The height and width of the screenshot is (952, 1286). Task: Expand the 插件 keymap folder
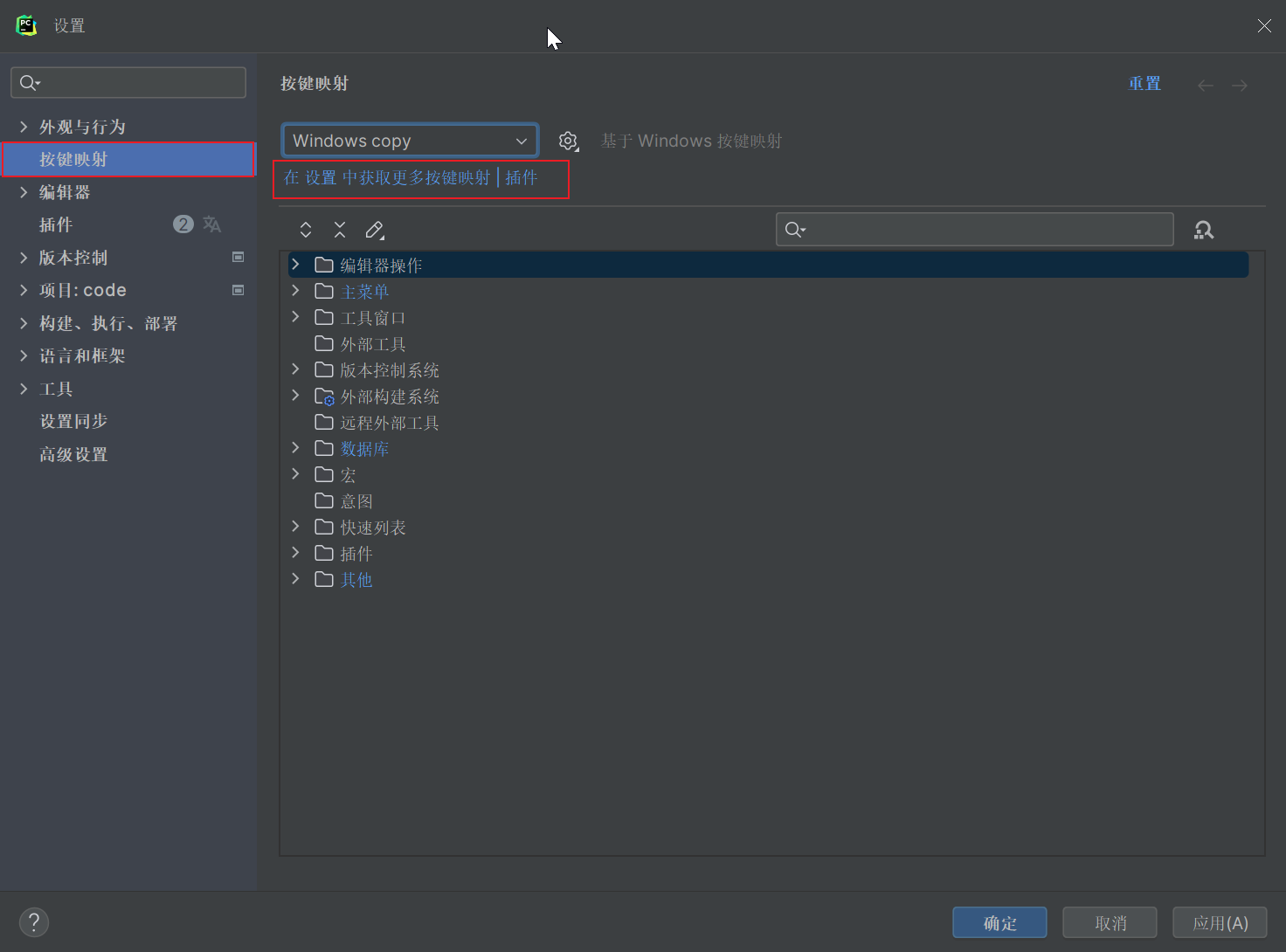tap(295, 553)
